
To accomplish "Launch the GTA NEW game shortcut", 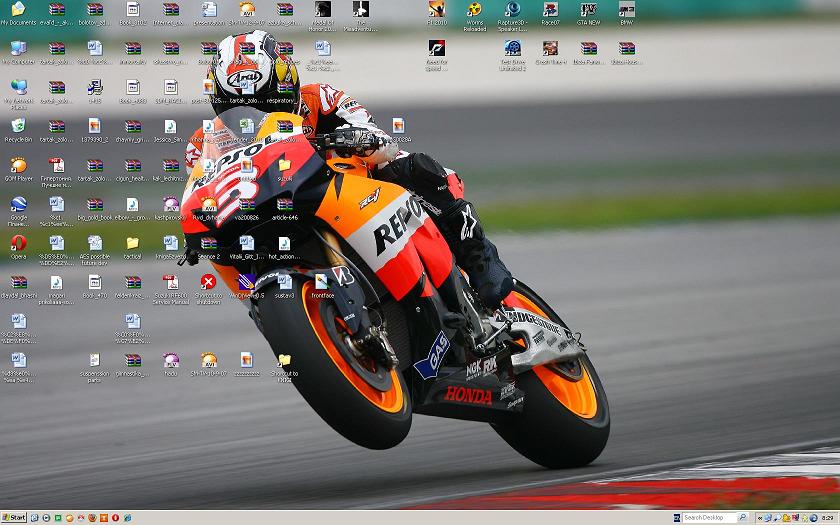I will (x=588, y=10).
